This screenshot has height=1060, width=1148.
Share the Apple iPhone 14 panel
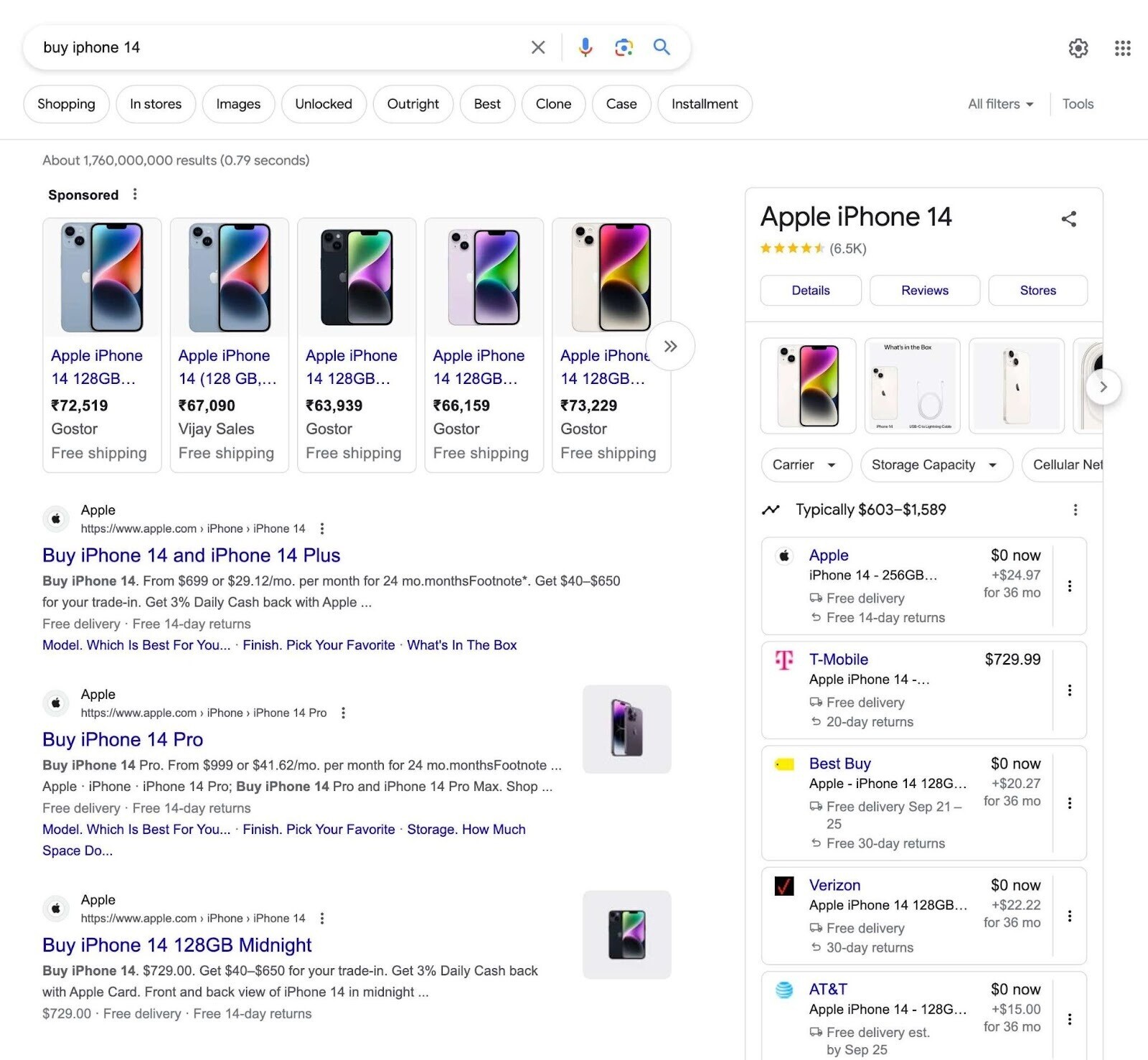pyautogui.click(x=1069, y=219)
